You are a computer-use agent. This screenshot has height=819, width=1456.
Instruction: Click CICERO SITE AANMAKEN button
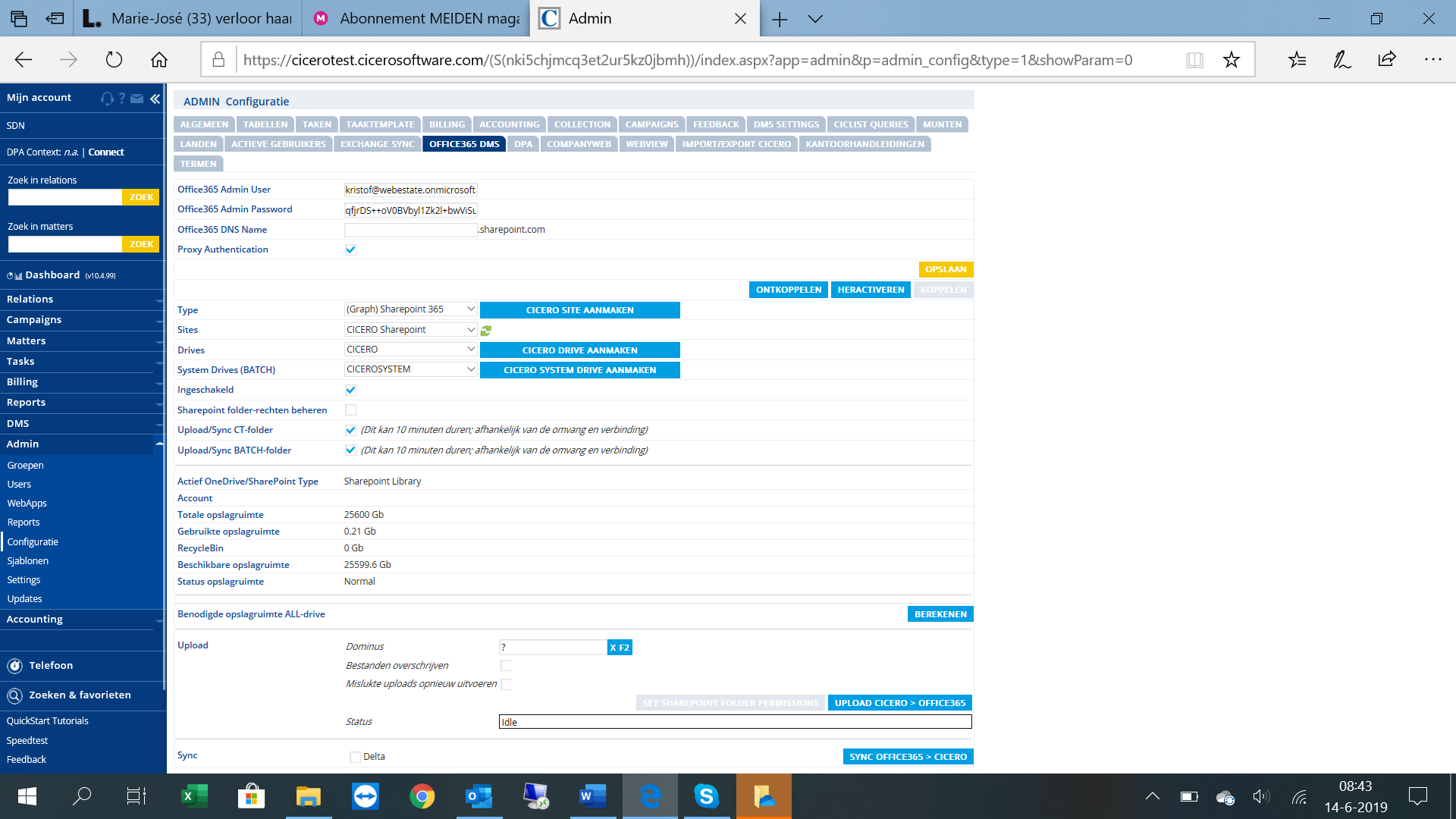[x=580, y=310]
